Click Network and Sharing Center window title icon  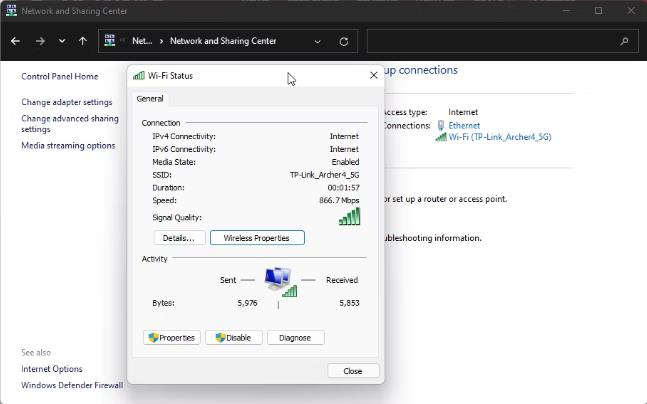pos(11,11)
